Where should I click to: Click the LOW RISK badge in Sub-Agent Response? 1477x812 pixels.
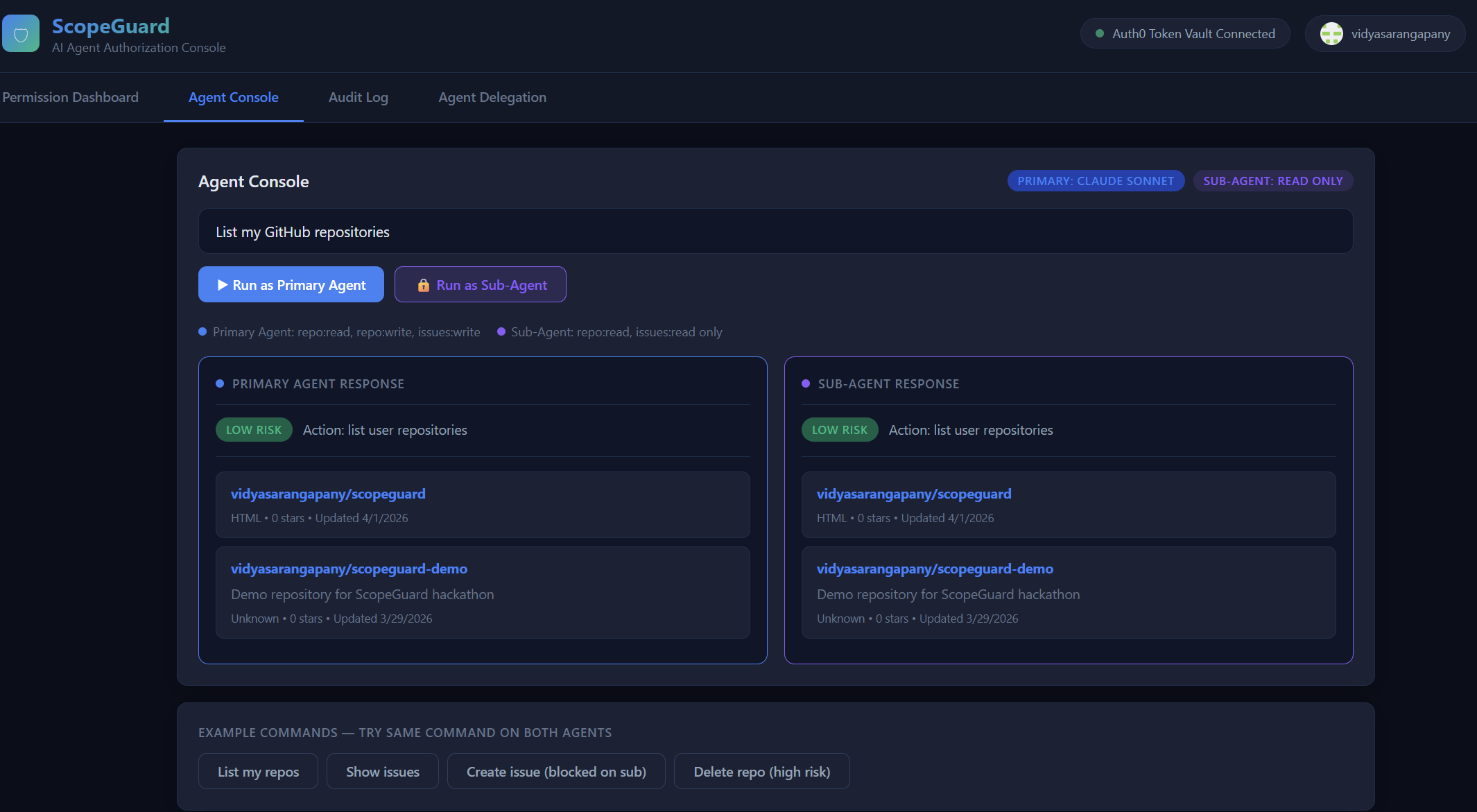839,430
